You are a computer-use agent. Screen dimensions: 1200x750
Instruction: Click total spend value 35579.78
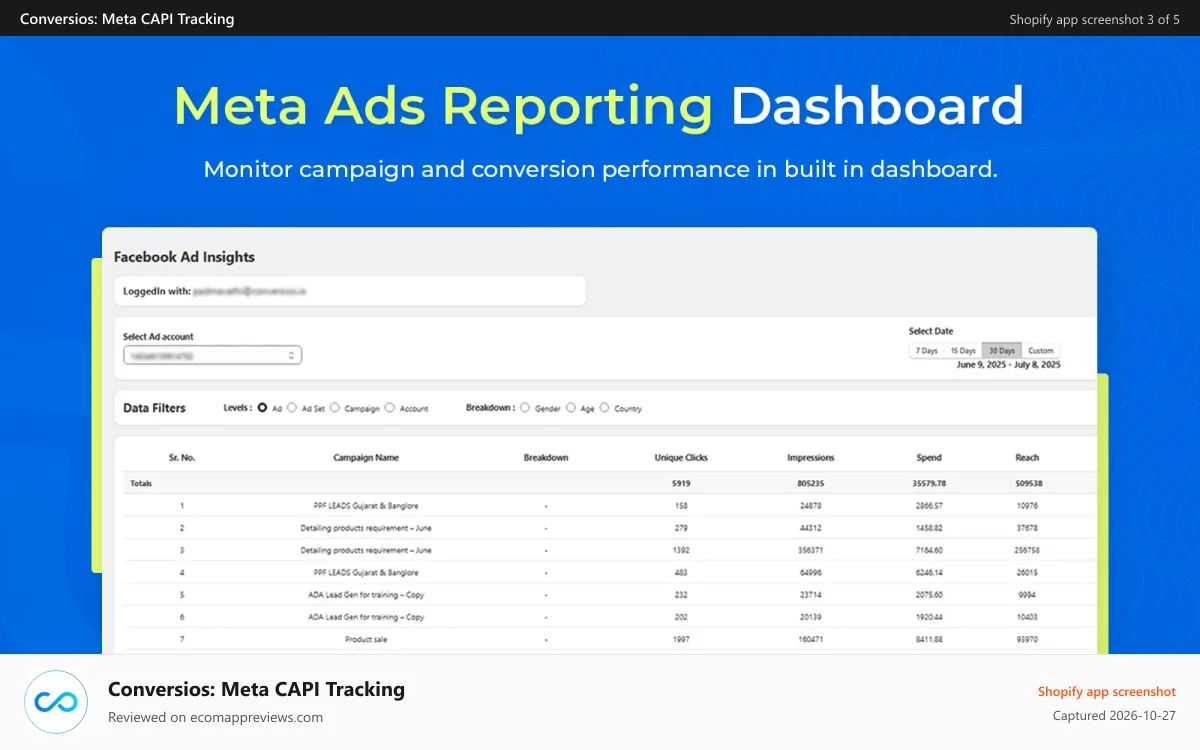tap(929, 484)
